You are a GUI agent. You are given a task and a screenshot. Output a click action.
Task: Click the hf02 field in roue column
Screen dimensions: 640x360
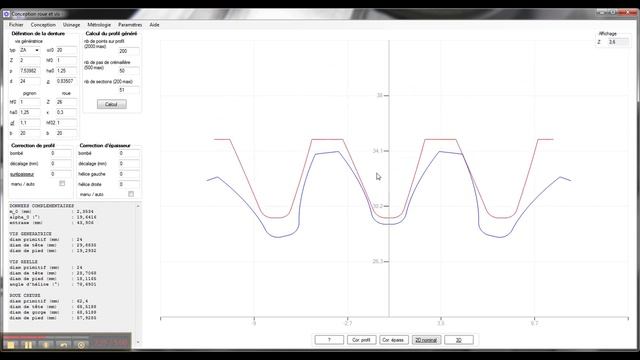point(66,123)
